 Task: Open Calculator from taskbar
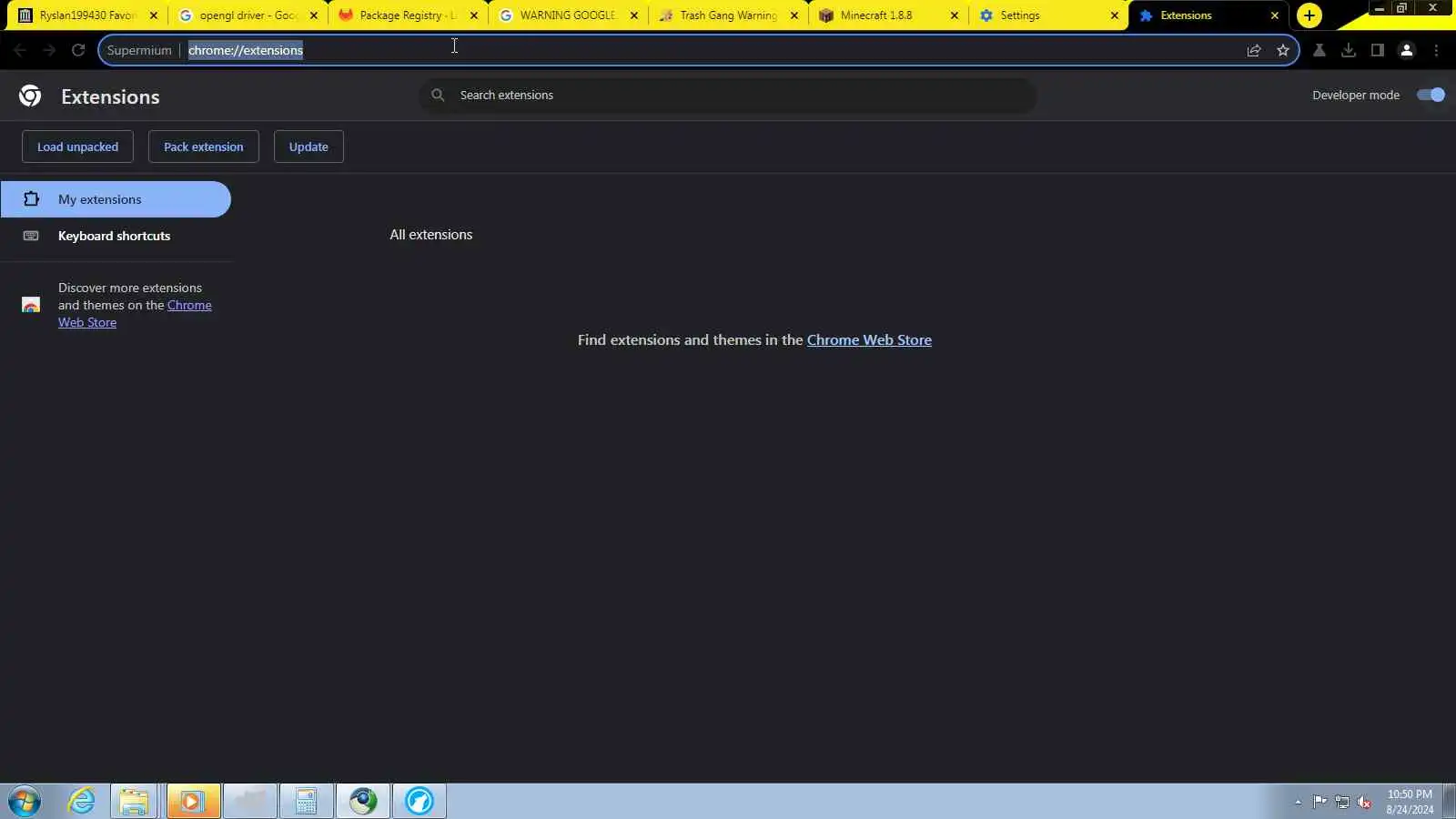(x=306, y=801)
